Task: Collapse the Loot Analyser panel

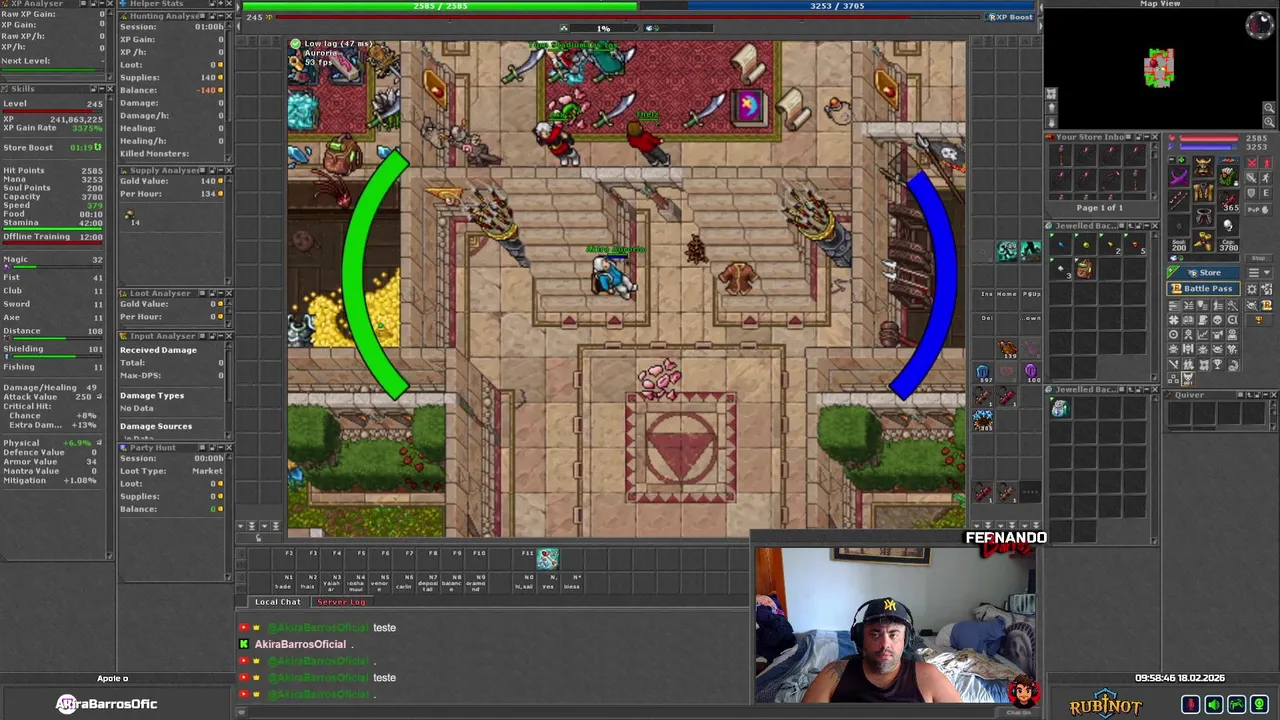Action: tap(221, 293)
